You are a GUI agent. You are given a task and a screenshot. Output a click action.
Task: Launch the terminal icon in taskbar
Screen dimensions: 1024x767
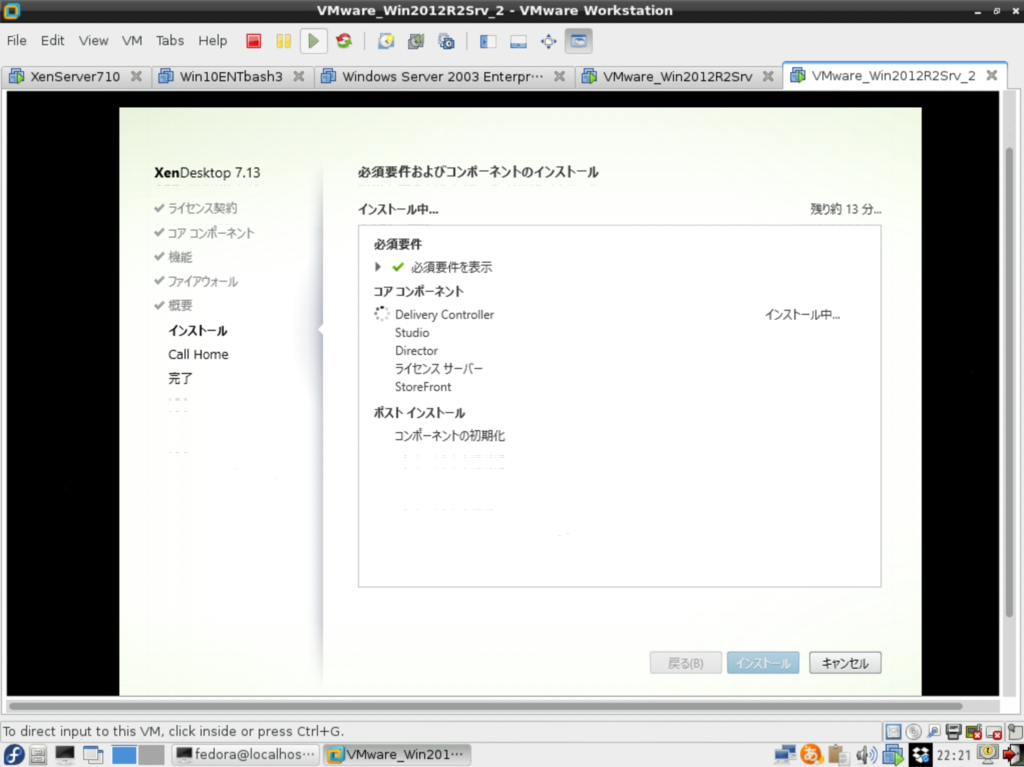(x=65, y=755)
